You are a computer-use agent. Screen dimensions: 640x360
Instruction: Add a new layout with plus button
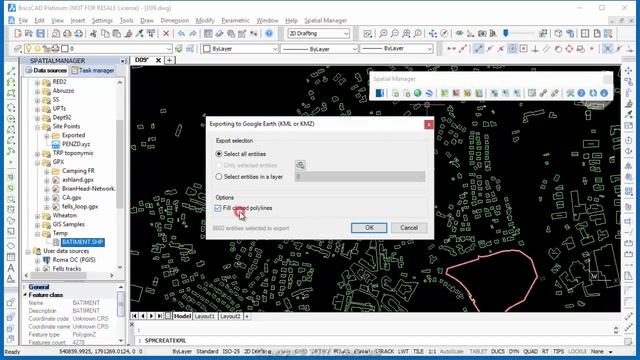coord(247,316)
